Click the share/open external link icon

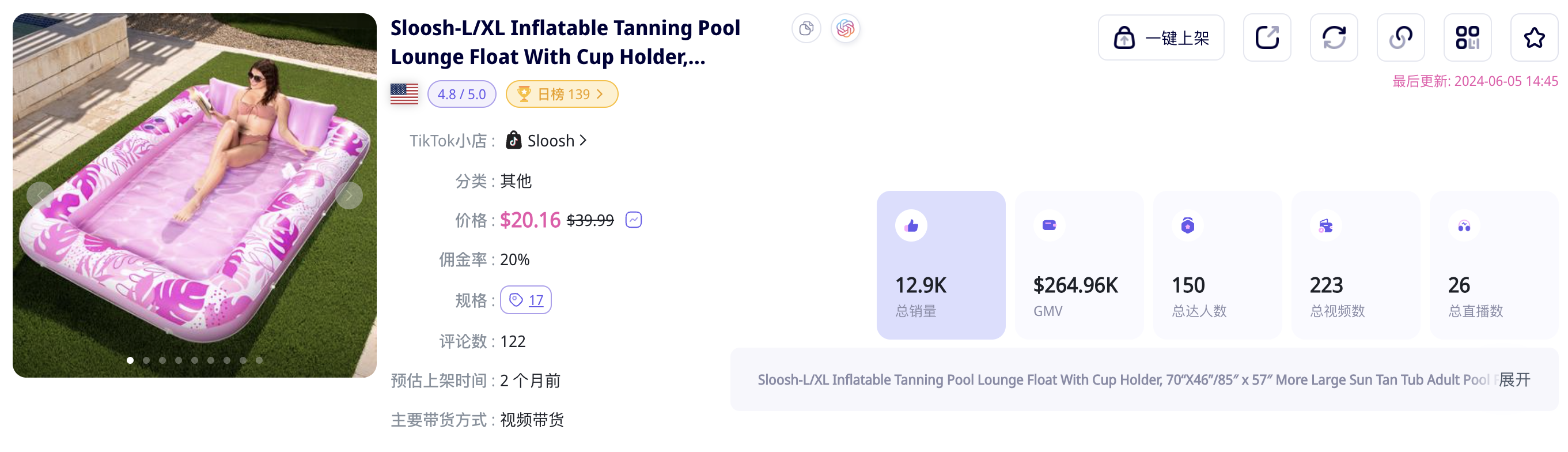[1266, 38]
